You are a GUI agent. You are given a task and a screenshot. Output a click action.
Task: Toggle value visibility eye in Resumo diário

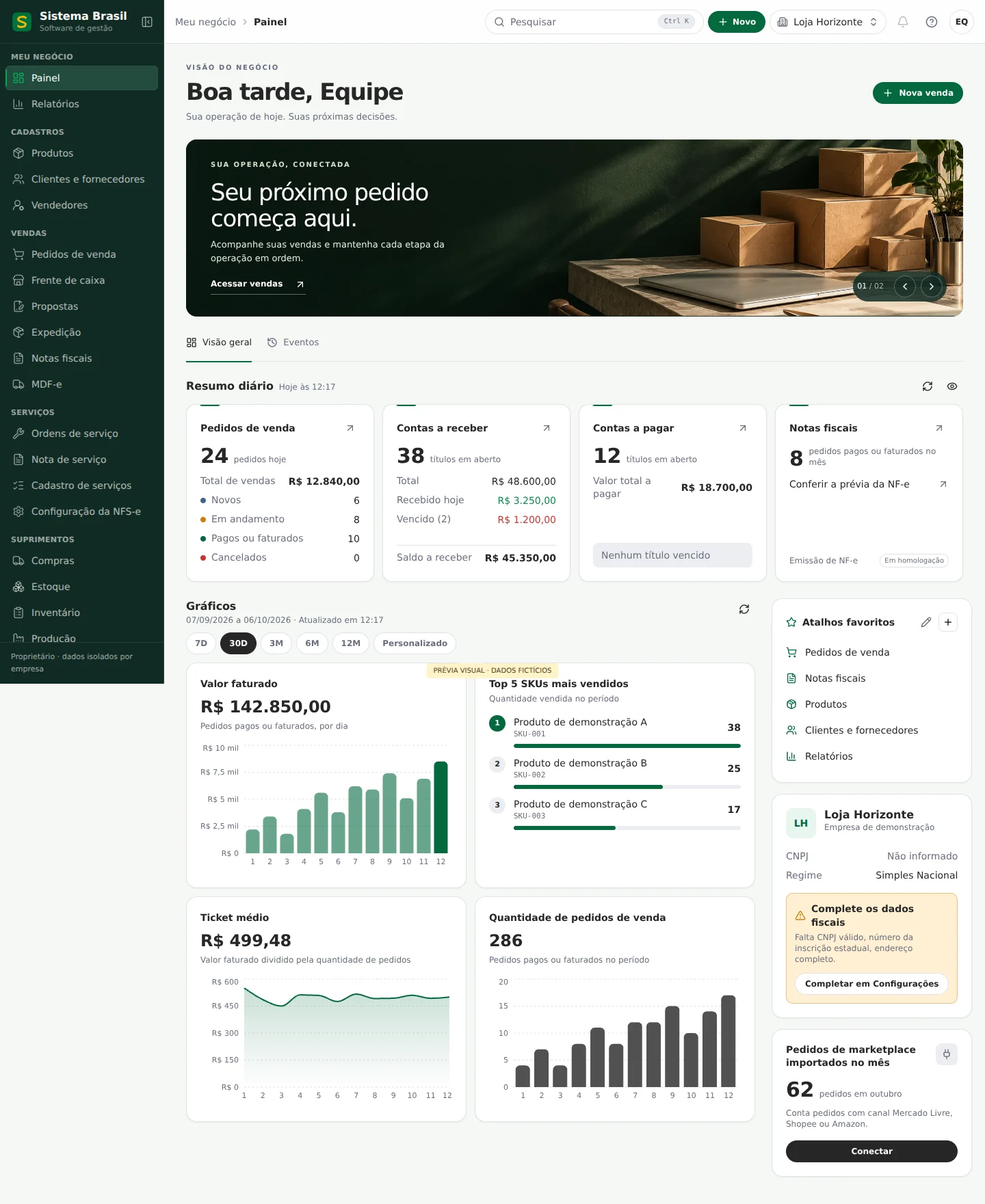(x=952, y=386)
